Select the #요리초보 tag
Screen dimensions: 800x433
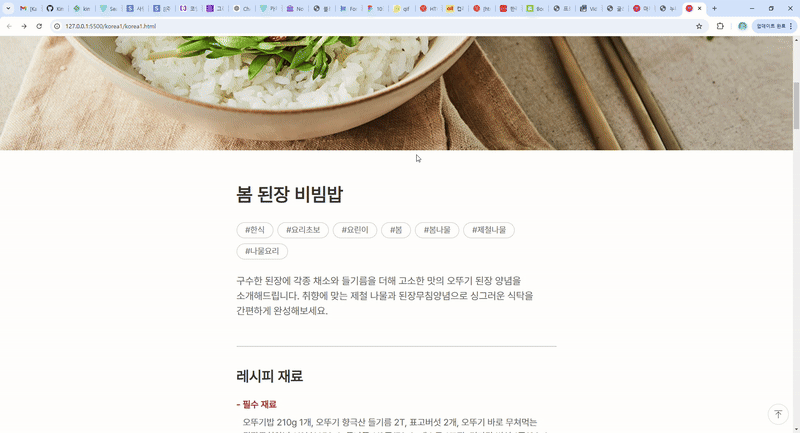click(x=303, y=230)
